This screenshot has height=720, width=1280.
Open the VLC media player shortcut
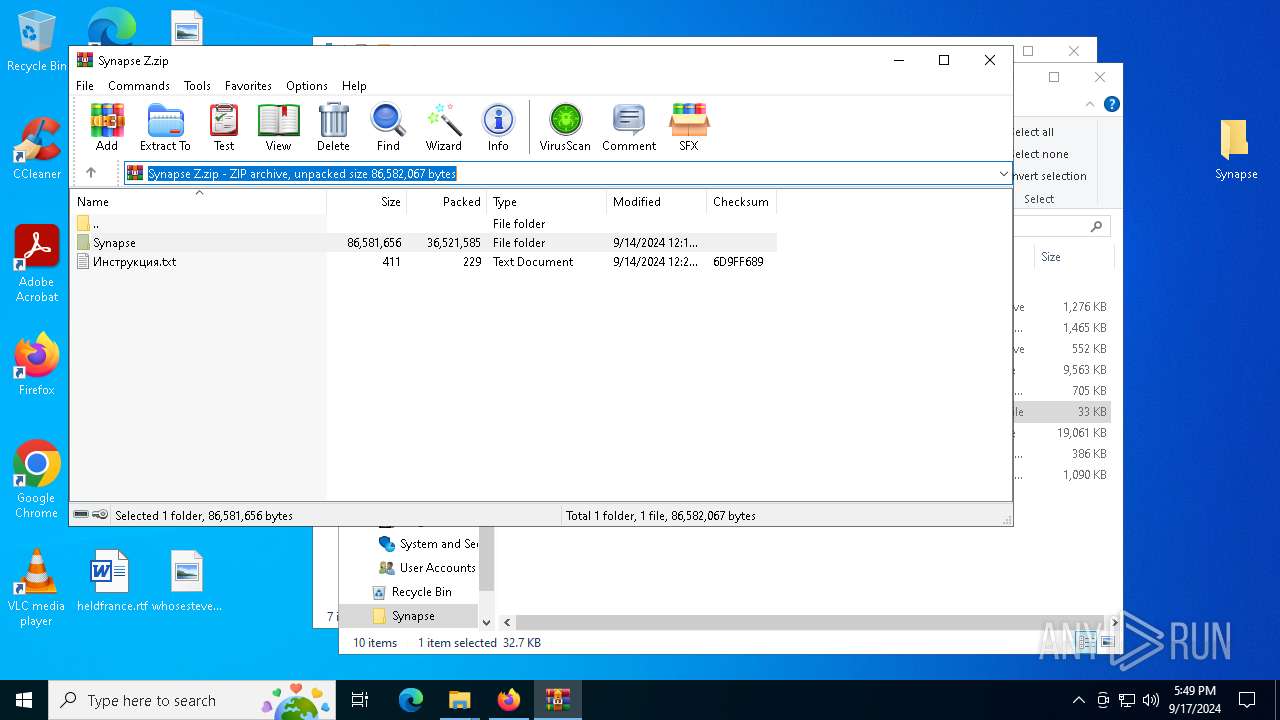(x=37, y=588)
